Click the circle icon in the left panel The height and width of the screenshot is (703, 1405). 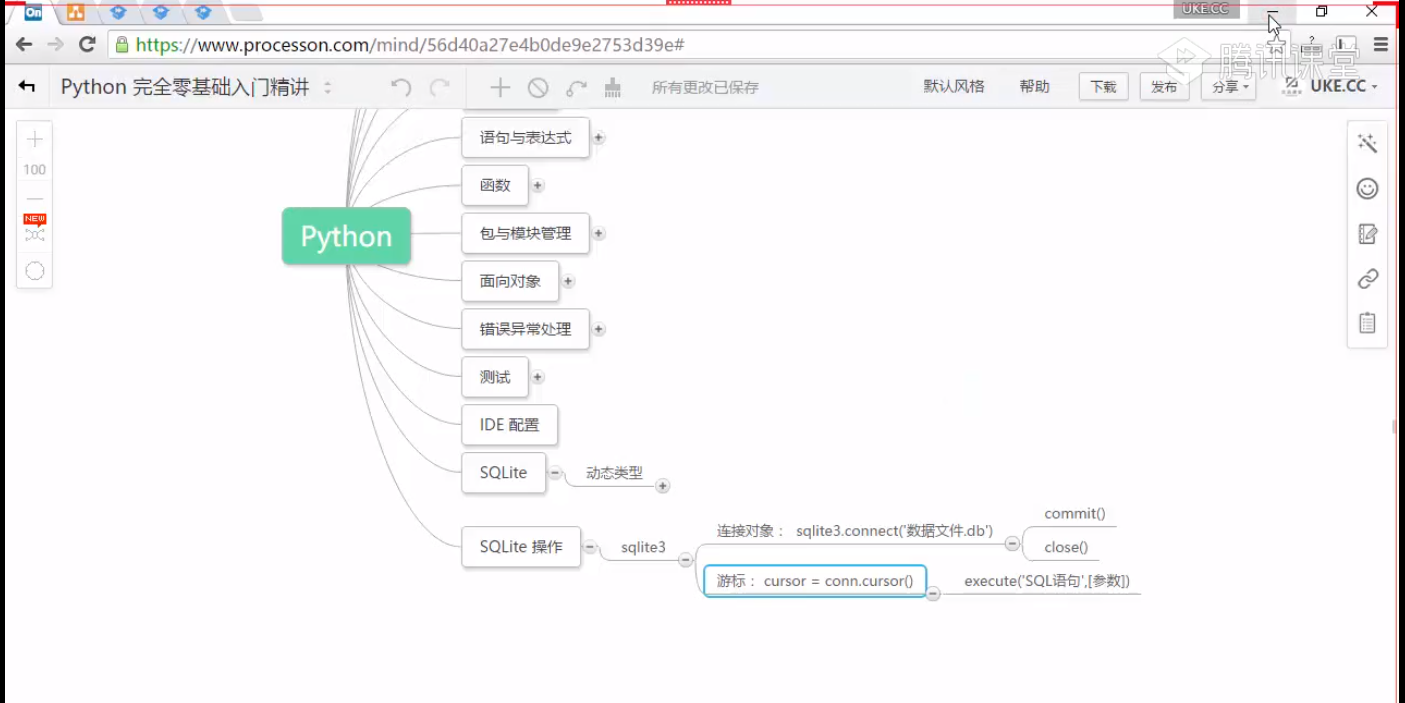(35, 271)
